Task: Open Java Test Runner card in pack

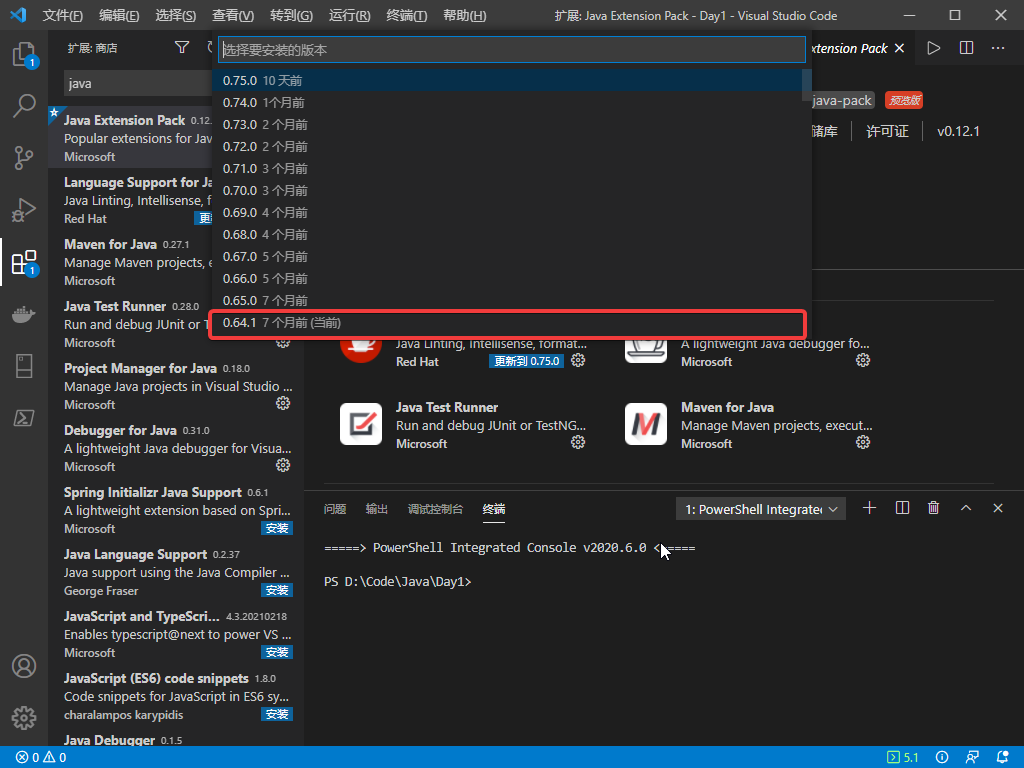Action: pyautogui.click(x=463, y=424)
